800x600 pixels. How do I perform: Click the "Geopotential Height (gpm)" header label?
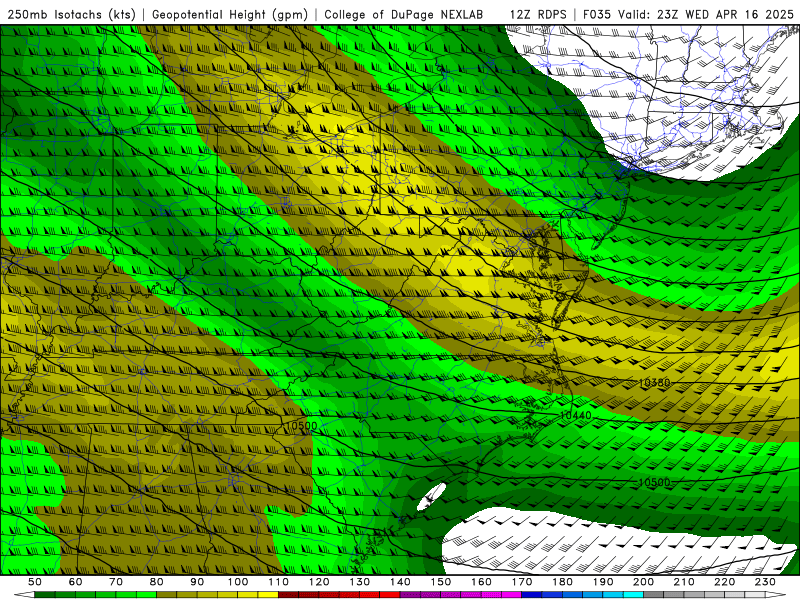pyautogui.click(x=230, y=14)
